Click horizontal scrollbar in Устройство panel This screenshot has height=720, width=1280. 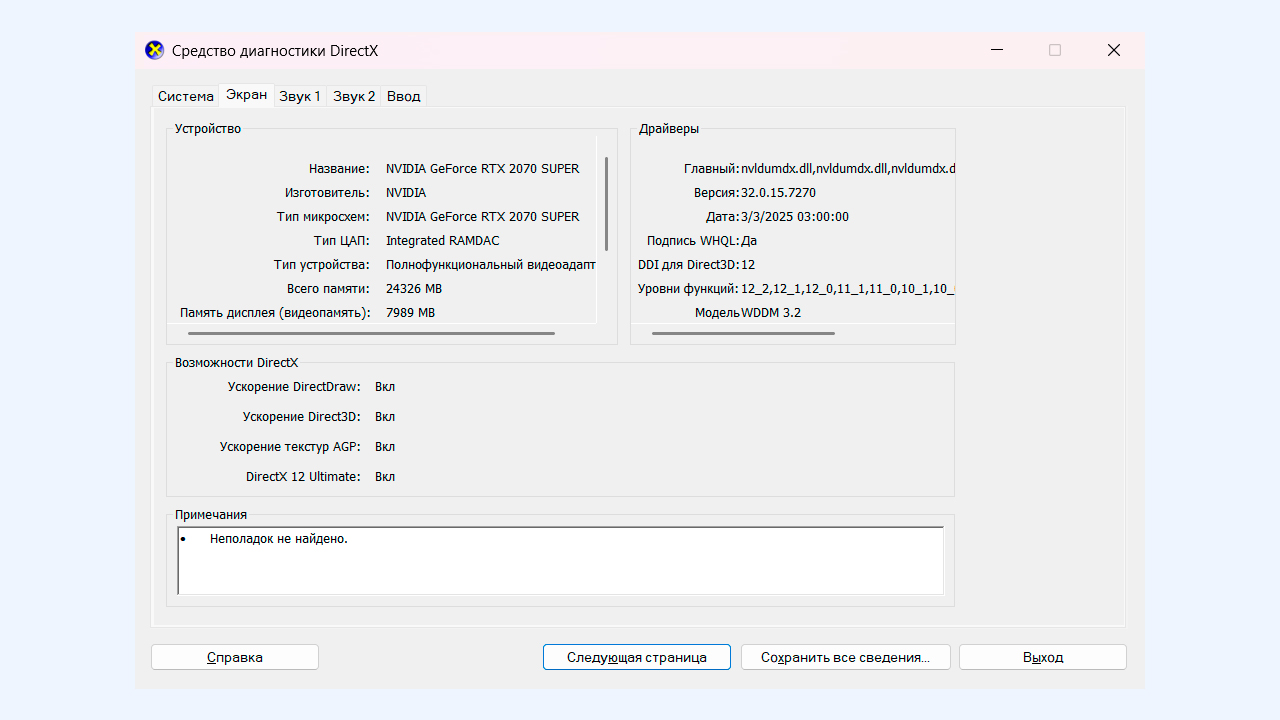tap(371, 333)
